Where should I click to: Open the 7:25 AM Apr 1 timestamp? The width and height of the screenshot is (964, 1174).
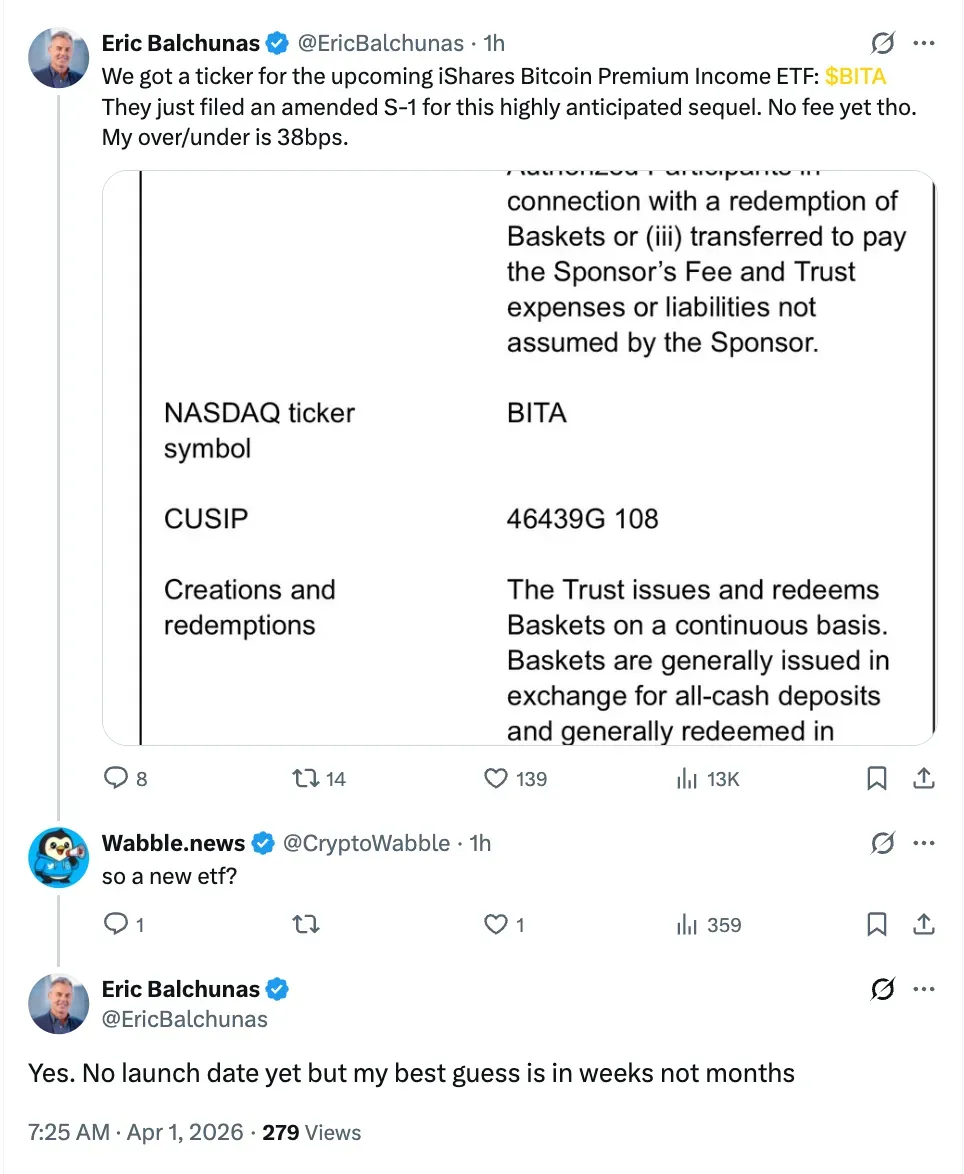tap(135, 1133)
